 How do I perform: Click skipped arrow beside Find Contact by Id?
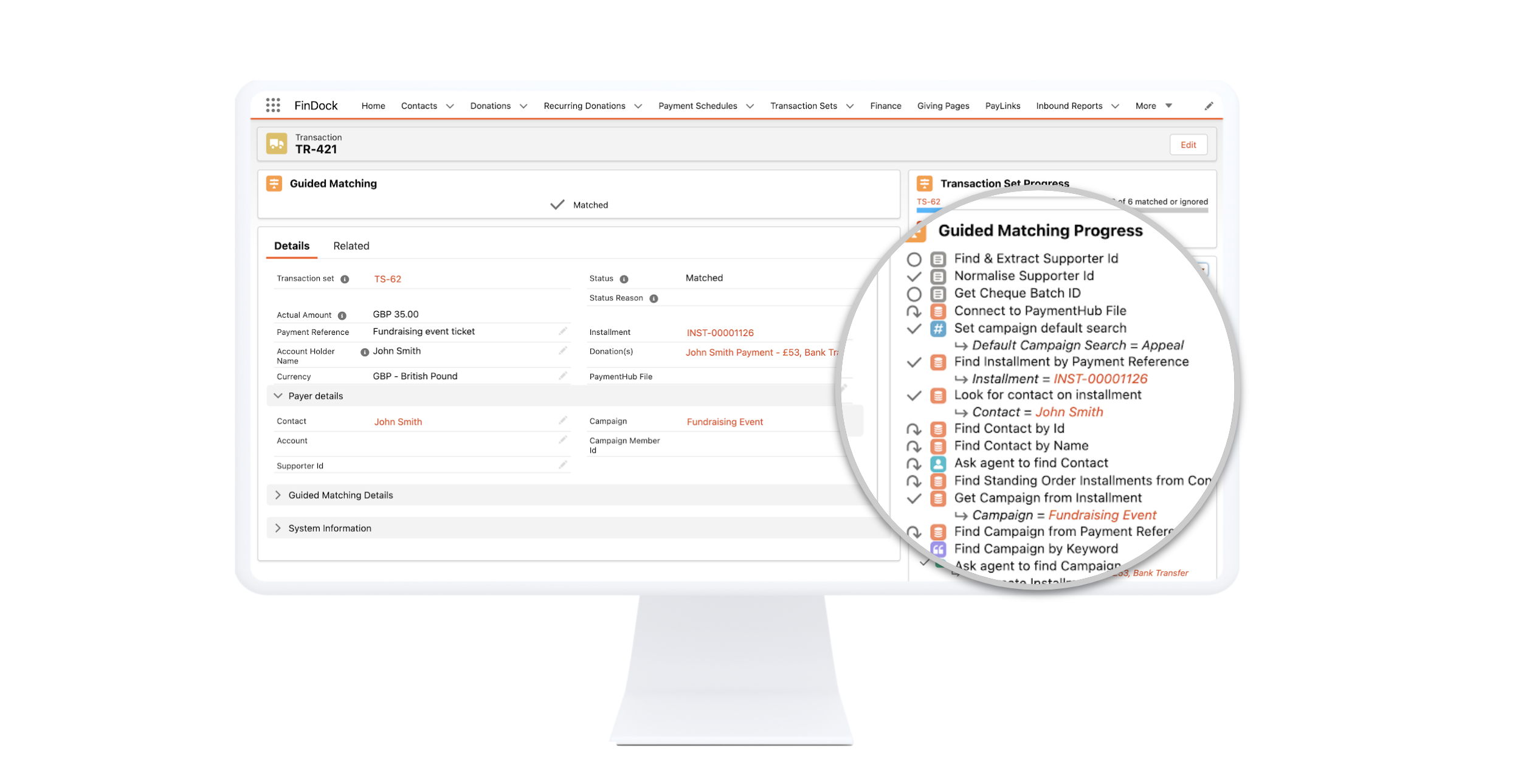[914, 430]
